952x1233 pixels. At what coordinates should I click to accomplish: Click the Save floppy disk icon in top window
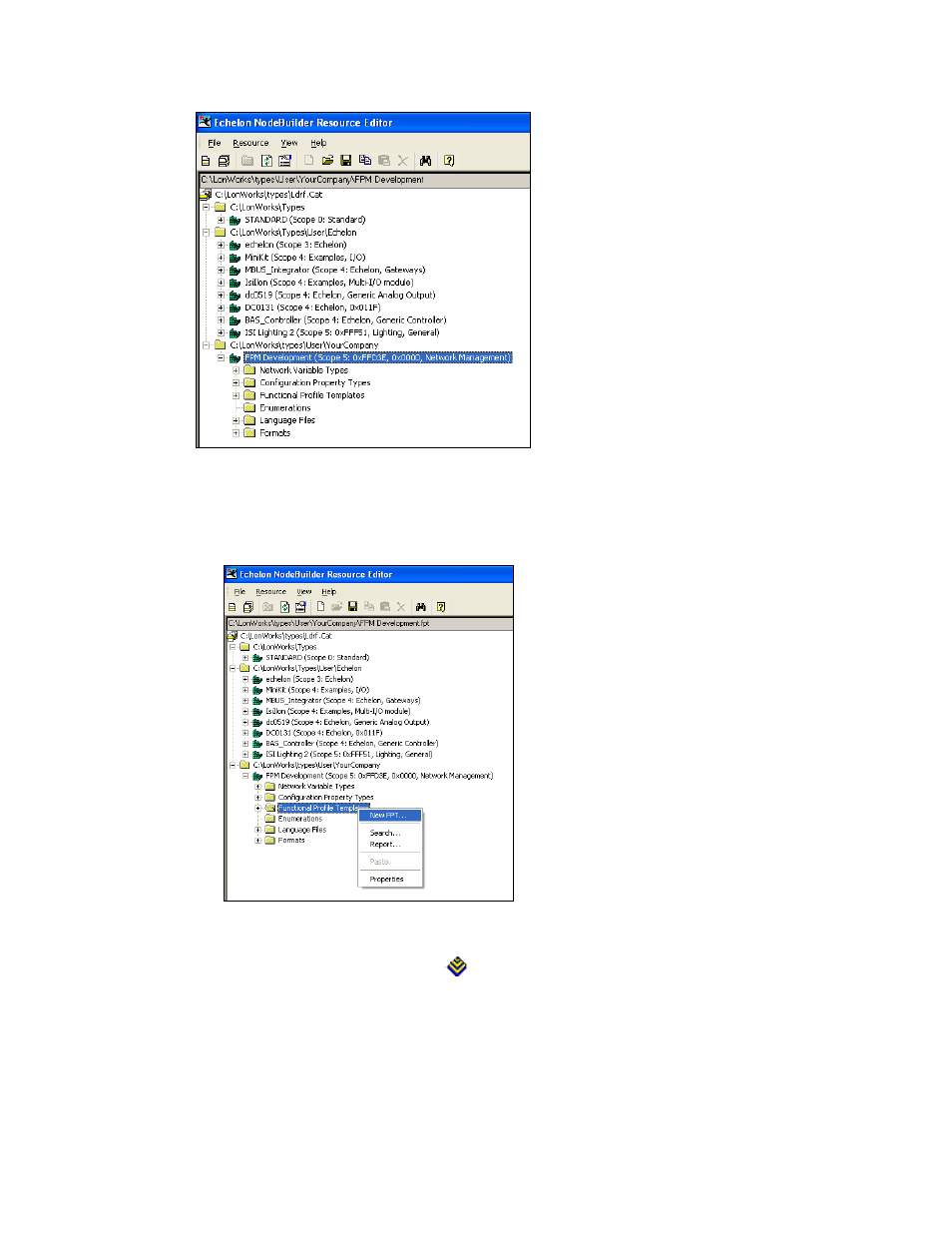346,160
